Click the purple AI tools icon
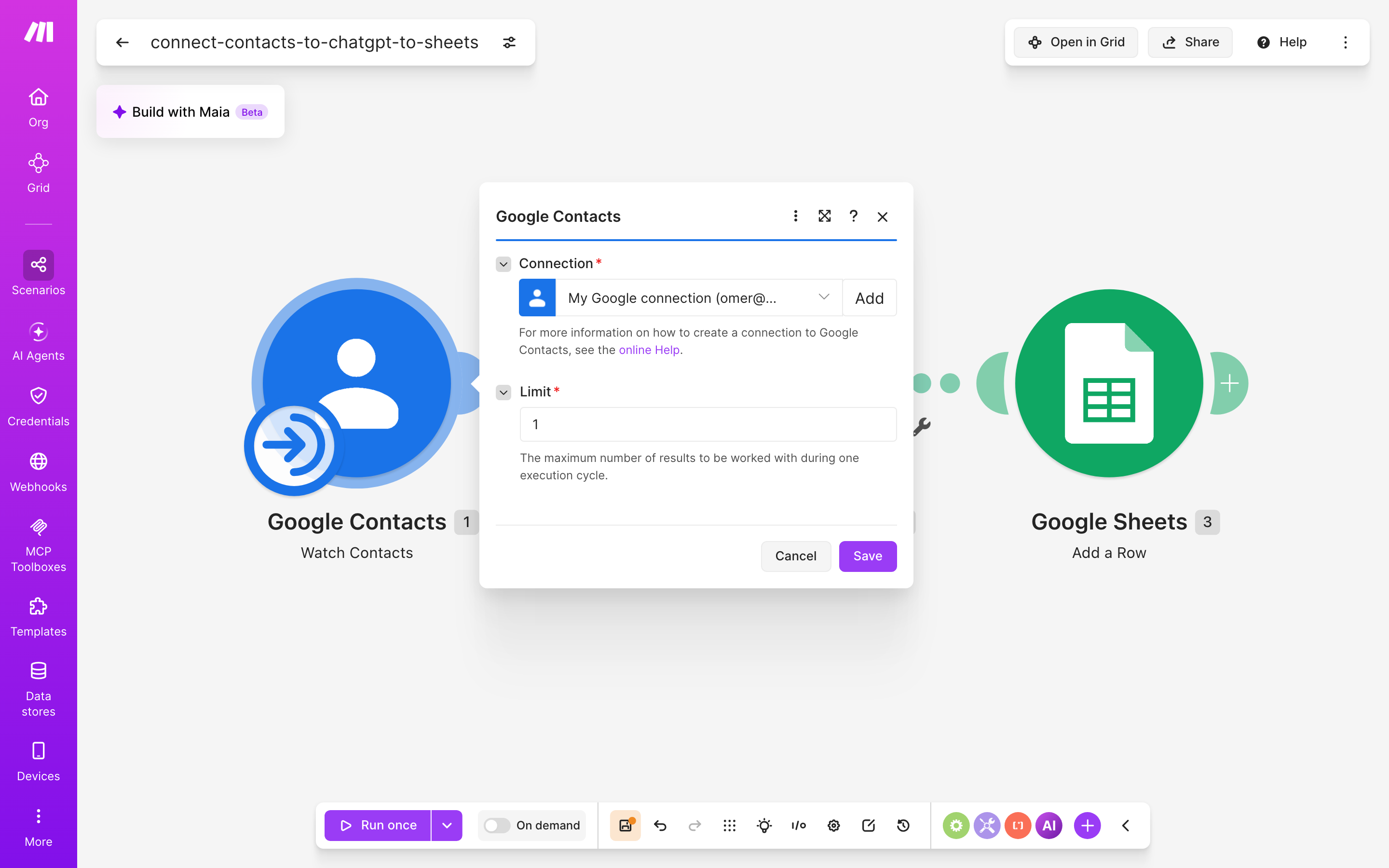 point(1049,825)
